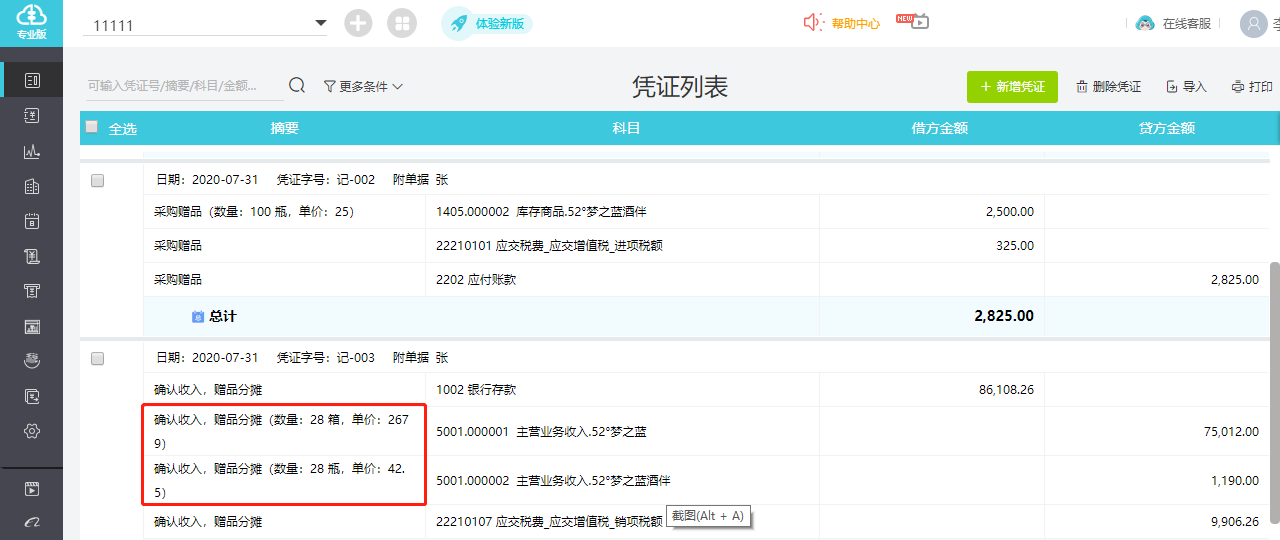Open the stacked bowl sidebar icon
The height and width of the screenshot is (540, 1280).
pos(32,361)
